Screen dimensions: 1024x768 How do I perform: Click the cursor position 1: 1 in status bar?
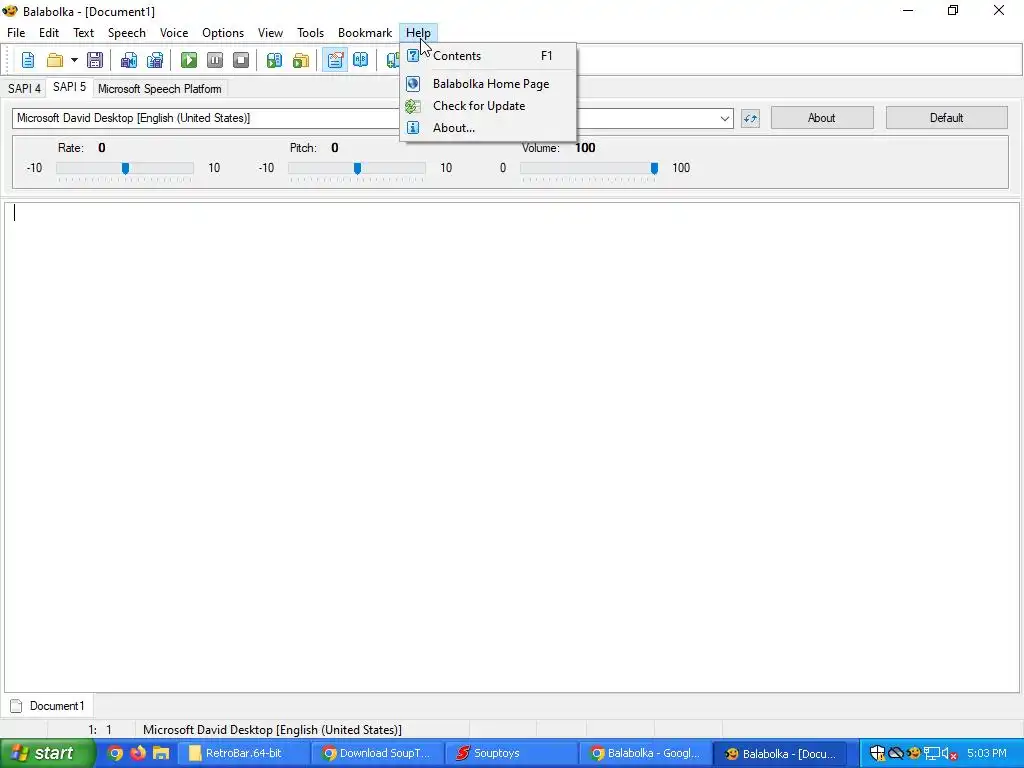(100, 729)
